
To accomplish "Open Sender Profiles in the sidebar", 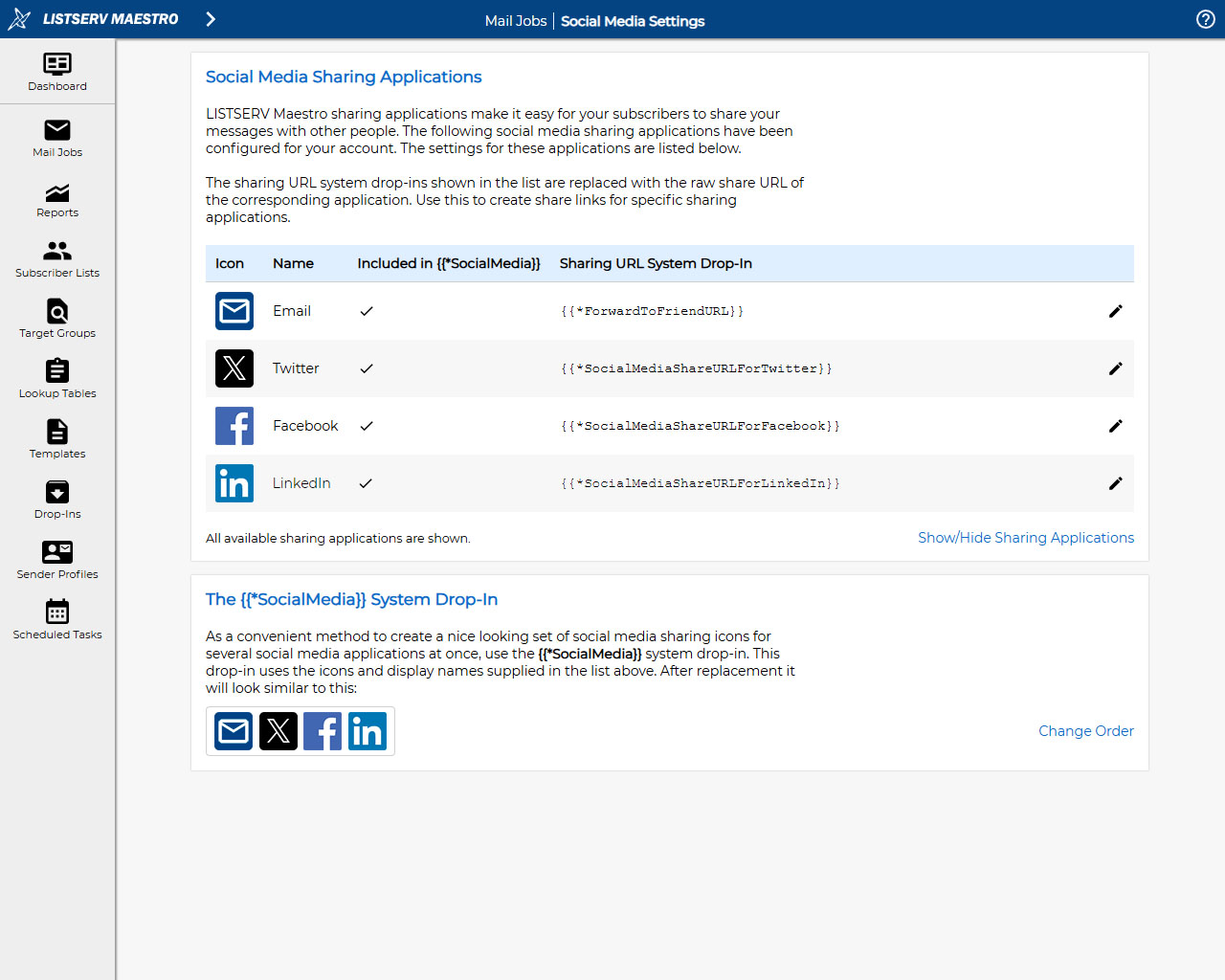I will coord(57,561).
